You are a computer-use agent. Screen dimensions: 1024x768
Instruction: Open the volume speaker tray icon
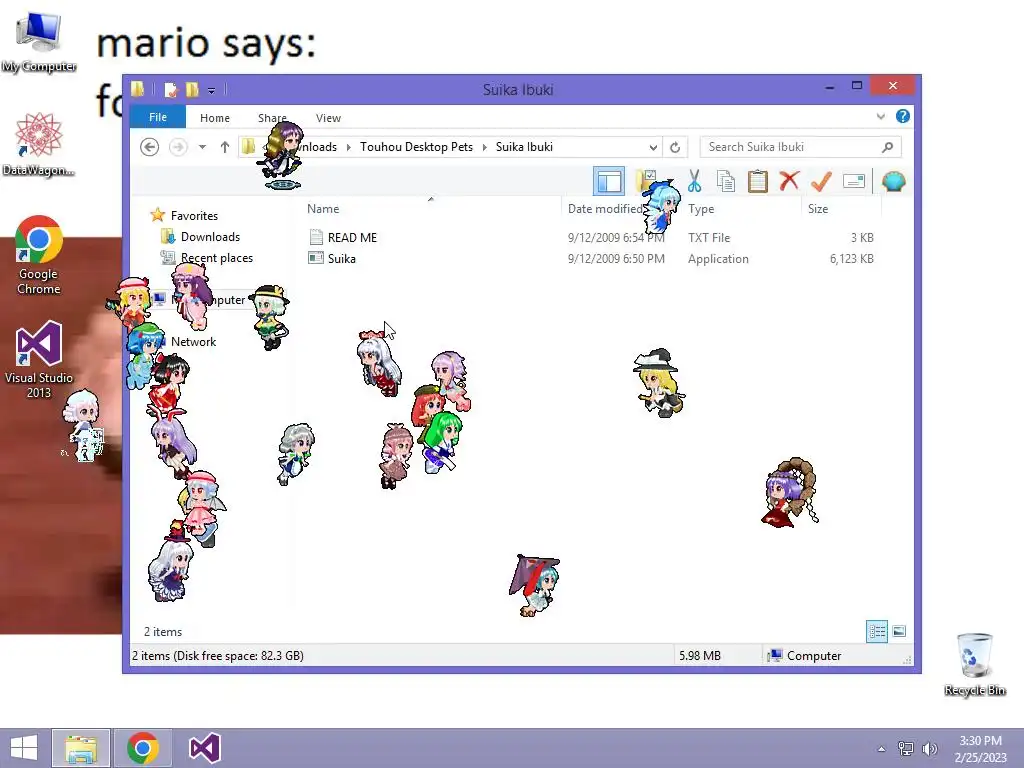tap(929, 748)
